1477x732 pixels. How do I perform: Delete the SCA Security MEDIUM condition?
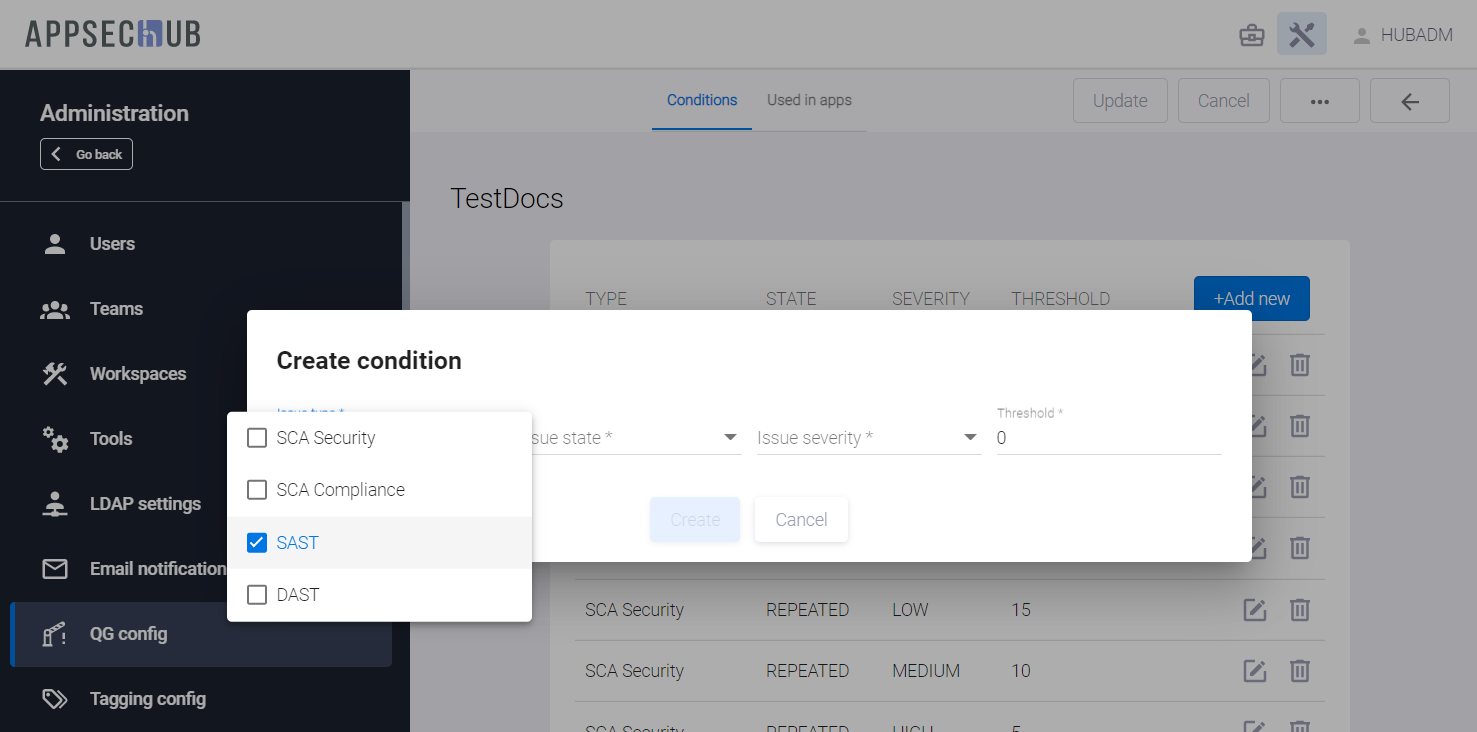(1299, 671)
